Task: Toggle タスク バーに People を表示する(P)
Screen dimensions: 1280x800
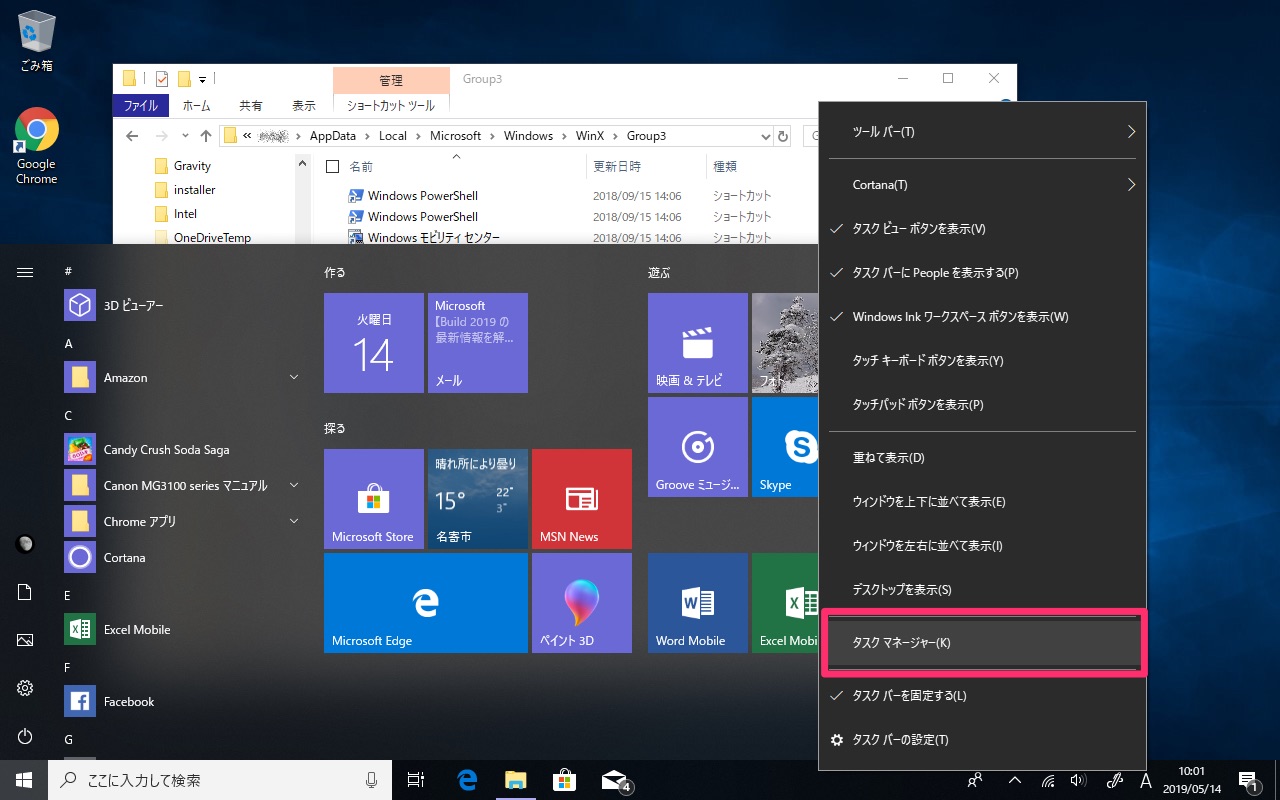Action: (982, 273)
